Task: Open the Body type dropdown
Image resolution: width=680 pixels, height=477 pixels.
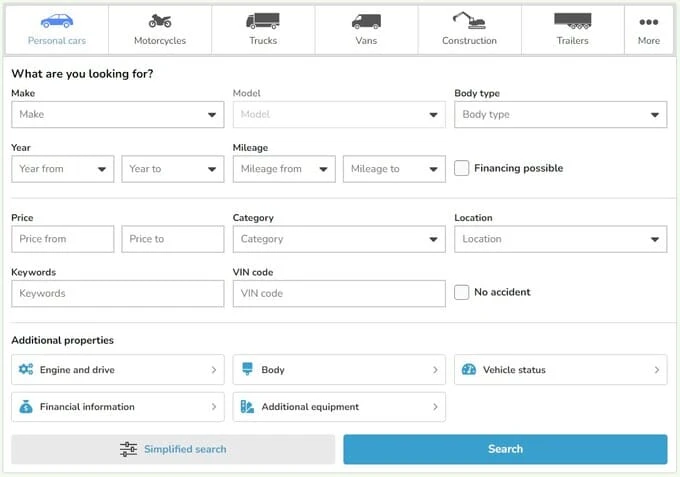Action: (x=561, y=114)
